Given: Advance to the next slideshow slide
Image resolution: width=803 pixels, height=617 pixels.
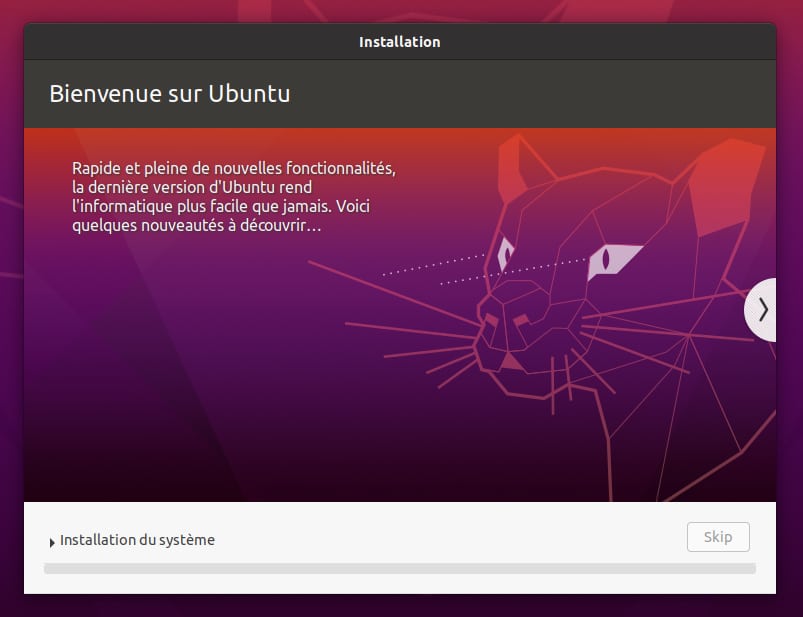Looking at the screenshot, I should click(762, 310).
